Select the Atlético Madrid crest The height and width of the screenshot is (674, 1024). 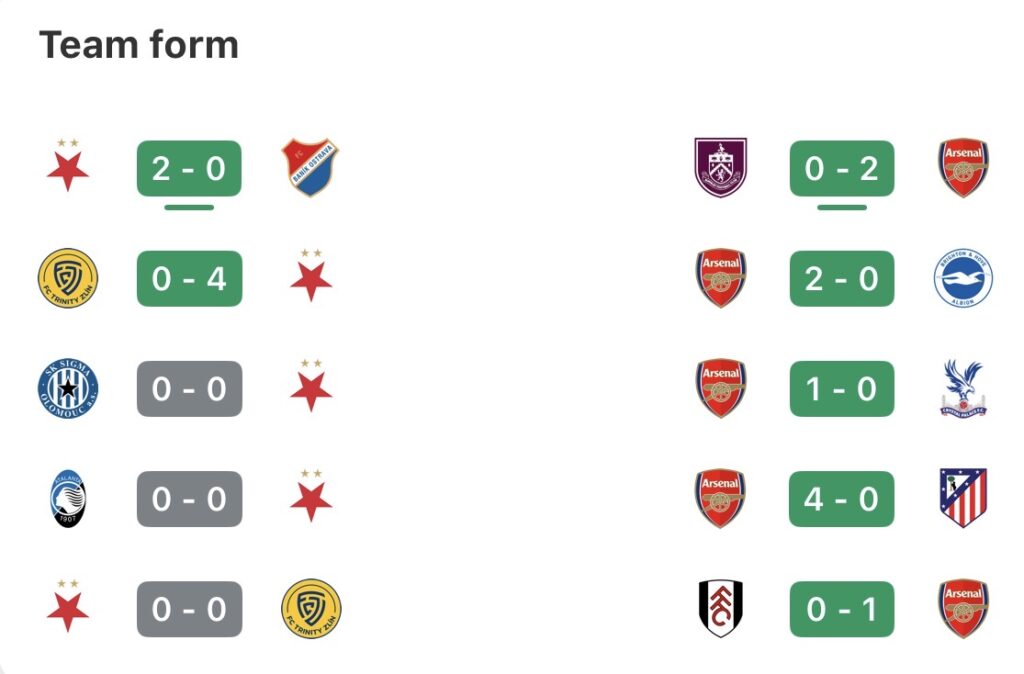963,498
